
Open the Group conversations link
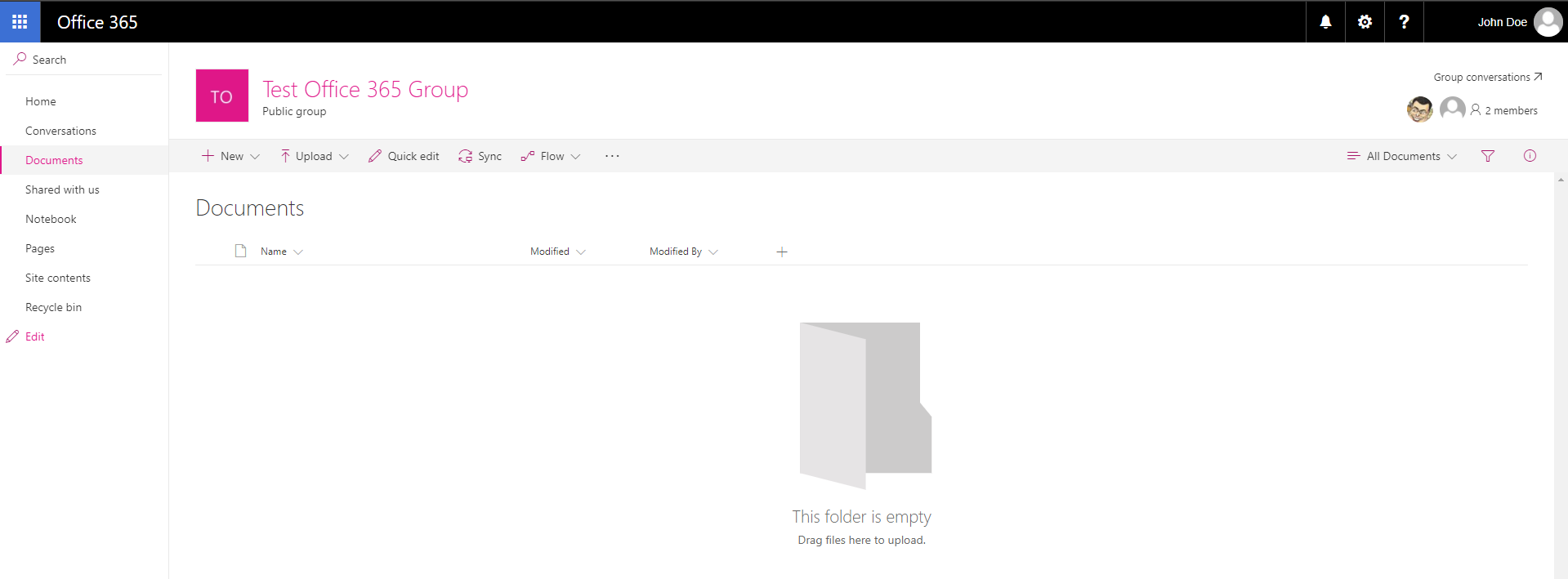pos(1481,77)
